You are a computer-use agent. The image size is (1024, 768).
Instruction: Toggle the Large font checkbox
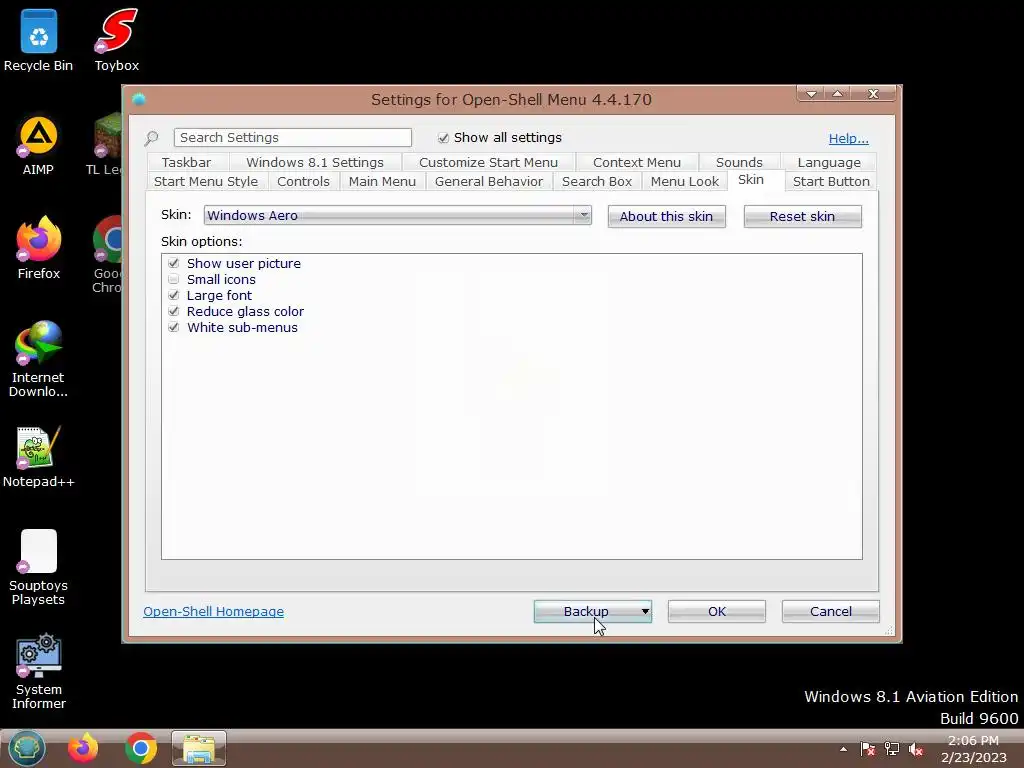point(173,295)
